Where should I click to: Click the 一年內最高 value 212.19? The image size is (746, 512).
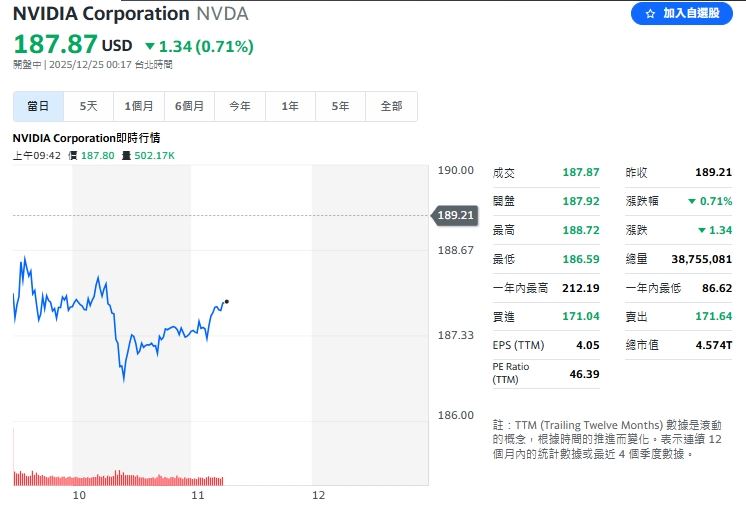point(580,288)
